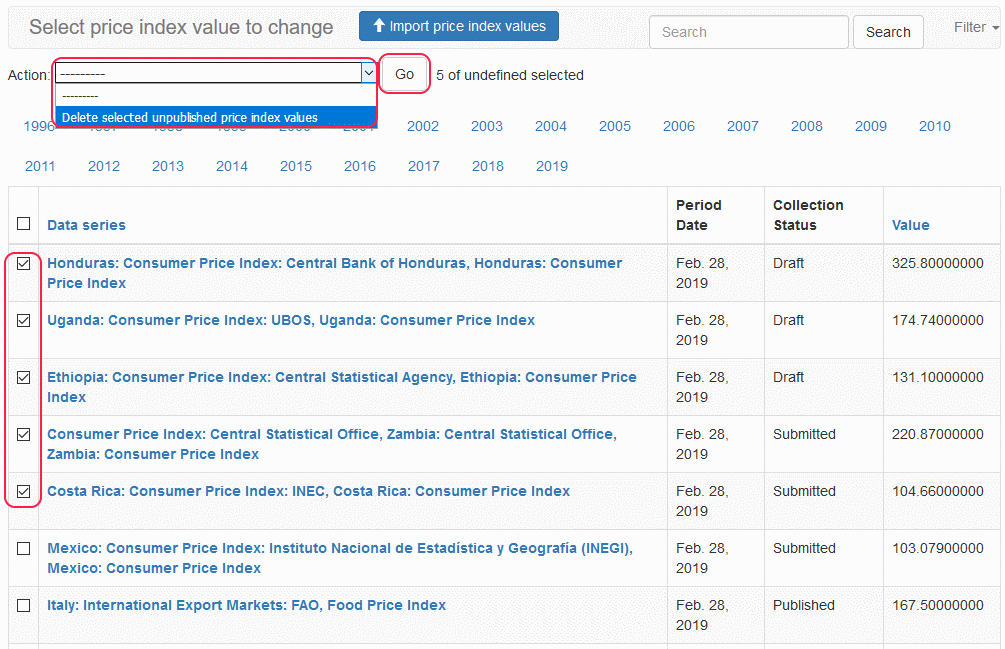Uncheck the Honduras Consumer Price Index row

coord(24,264)
